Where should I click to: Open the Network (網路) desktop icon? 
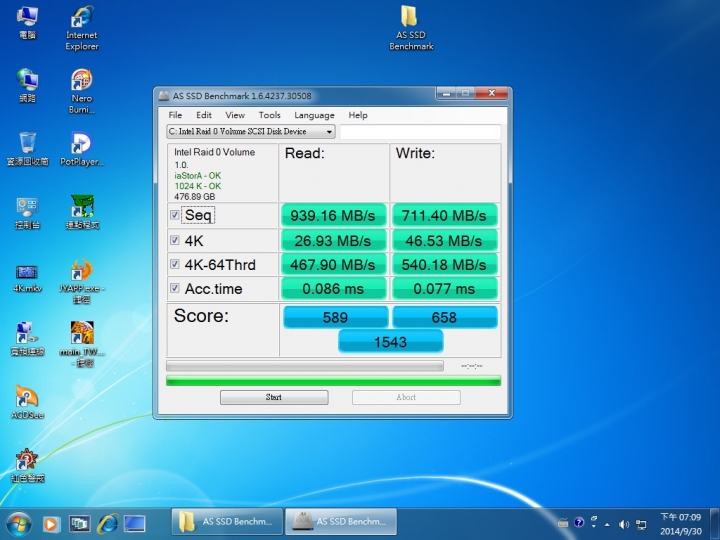pyautogui.click(x=27, y=85)
